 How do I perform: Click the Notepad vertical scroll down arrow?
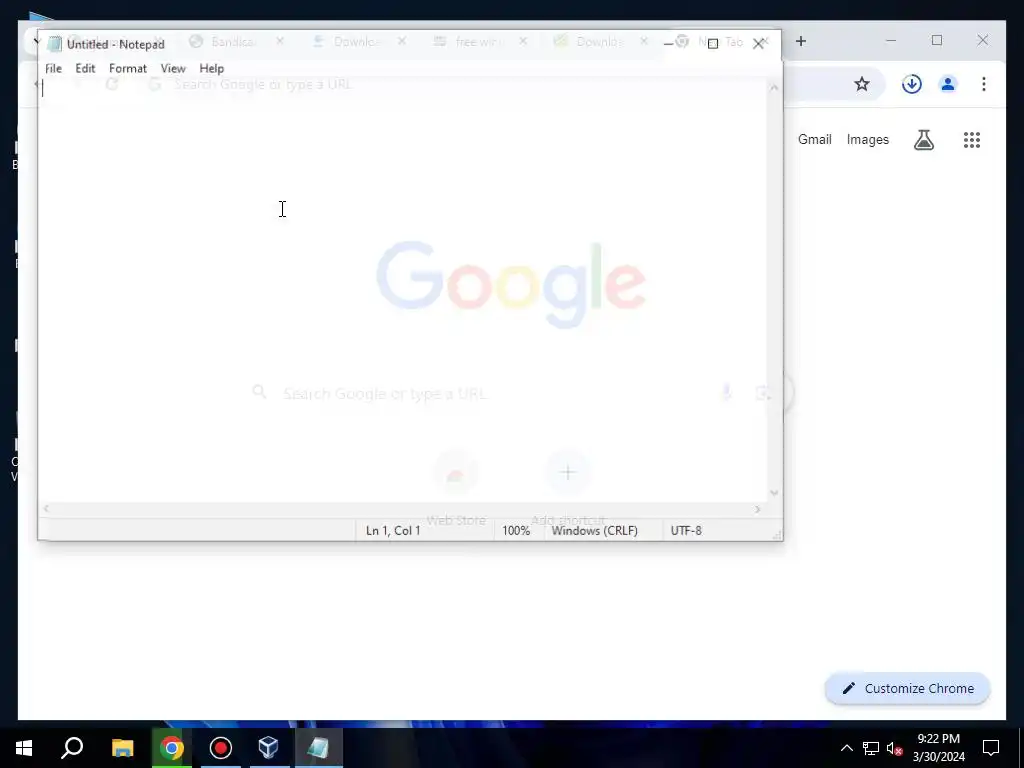coord(774,494)
